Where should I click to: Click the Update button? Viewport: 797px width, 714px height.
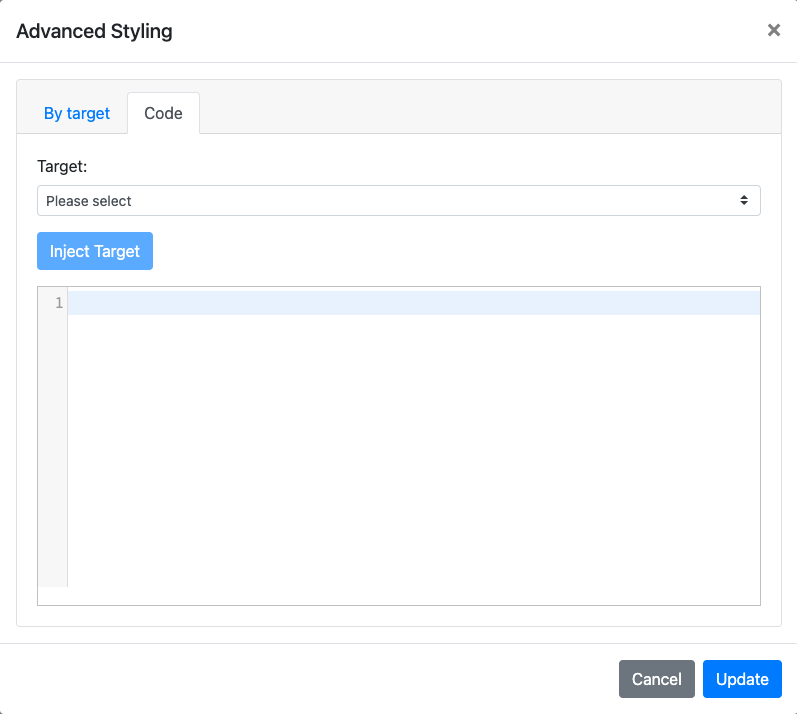(x=742, y=679)
